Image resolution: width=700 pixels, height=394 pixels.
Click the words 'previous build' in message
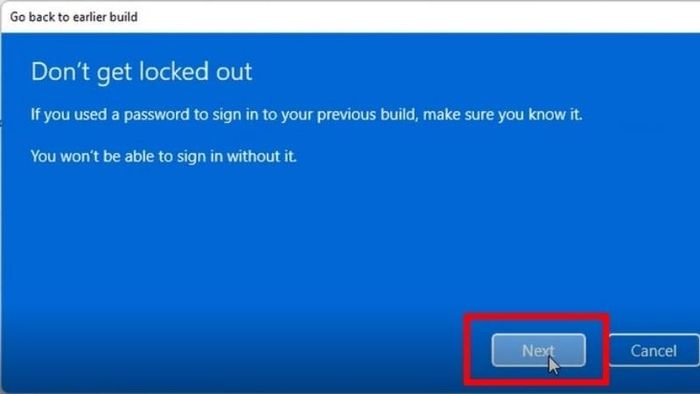click(x=367, y=115)
